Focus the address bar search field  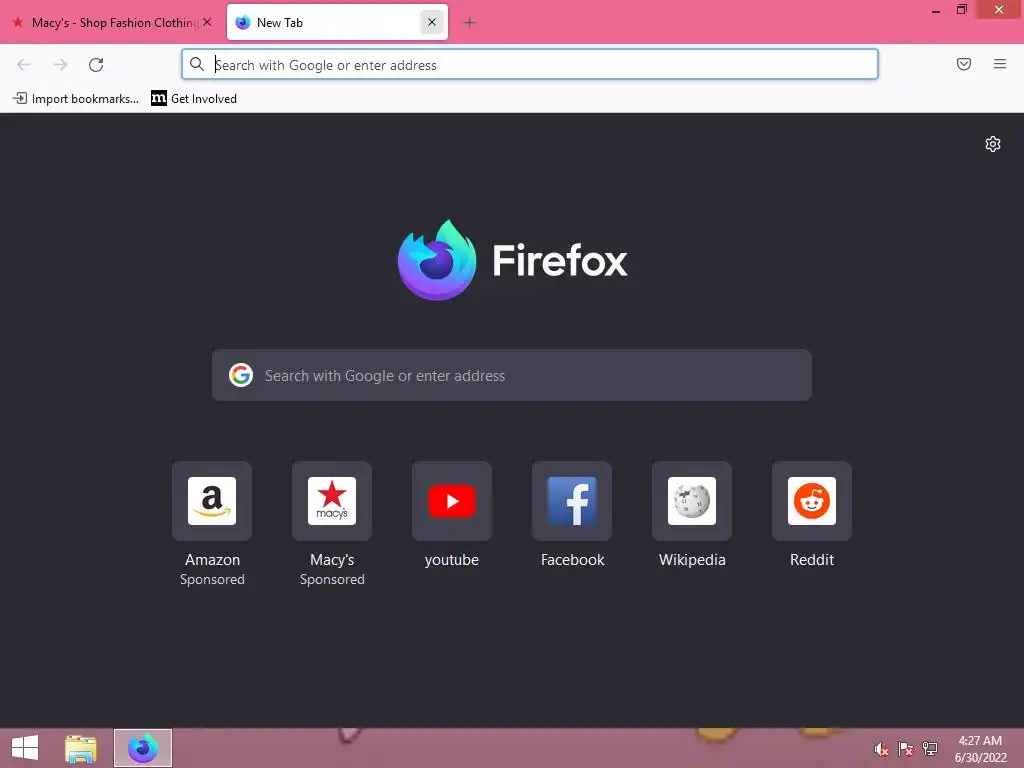tap(530, 65)
